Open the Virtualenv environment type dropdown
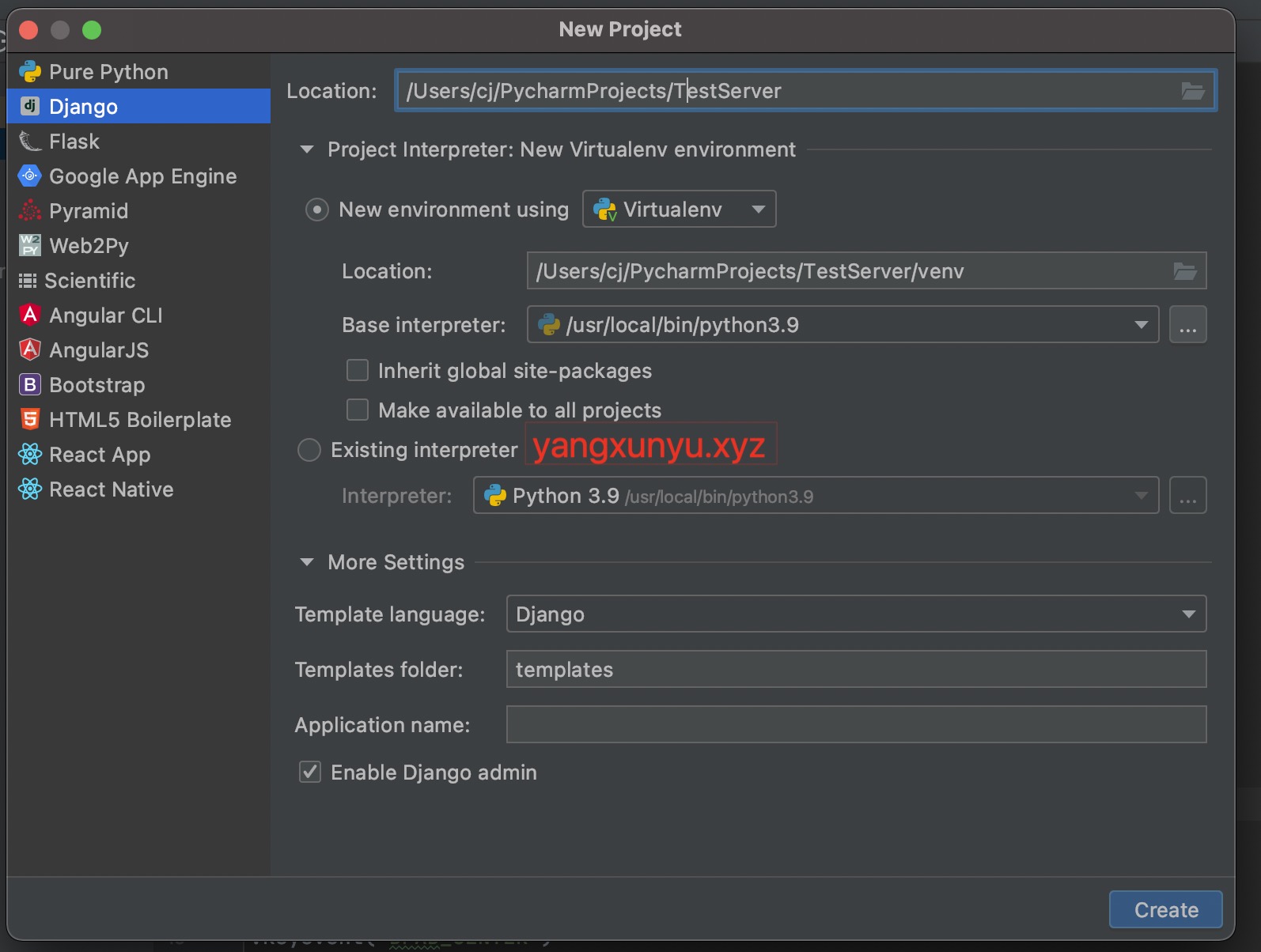This screenshot has width=1261, height=952. point(680,209)
